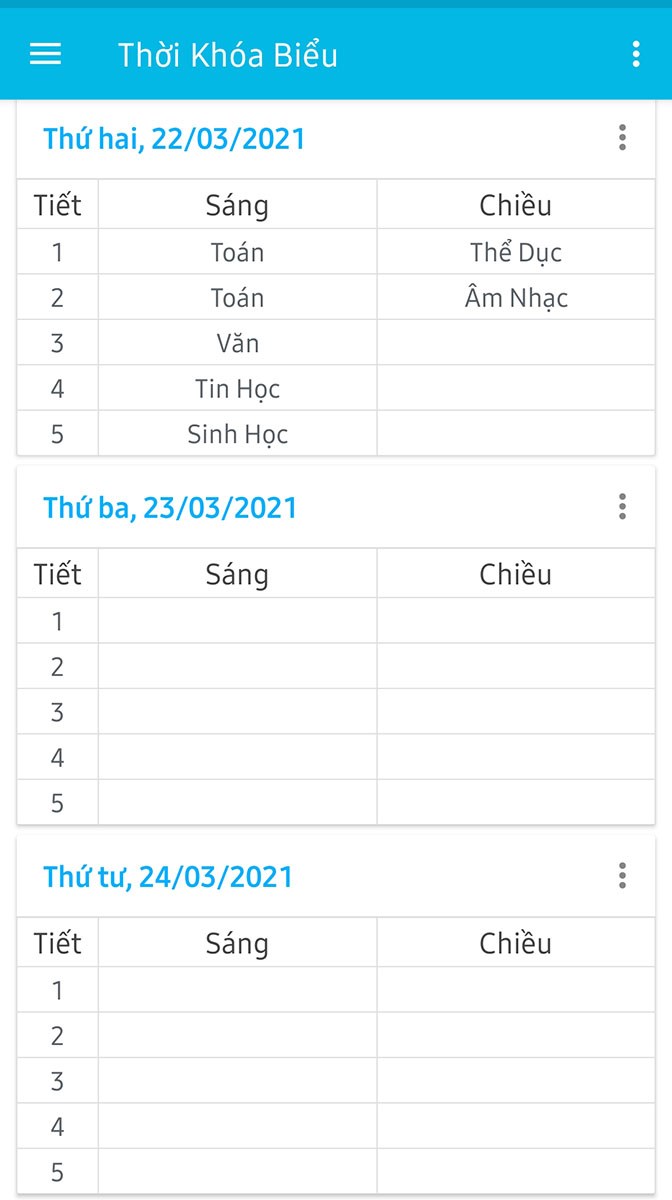The width and height of the screenshot is (672, 1200).
Task: Click the Thứ hai, 22/03/2021 date heading
Action: (x=174, y=138)
